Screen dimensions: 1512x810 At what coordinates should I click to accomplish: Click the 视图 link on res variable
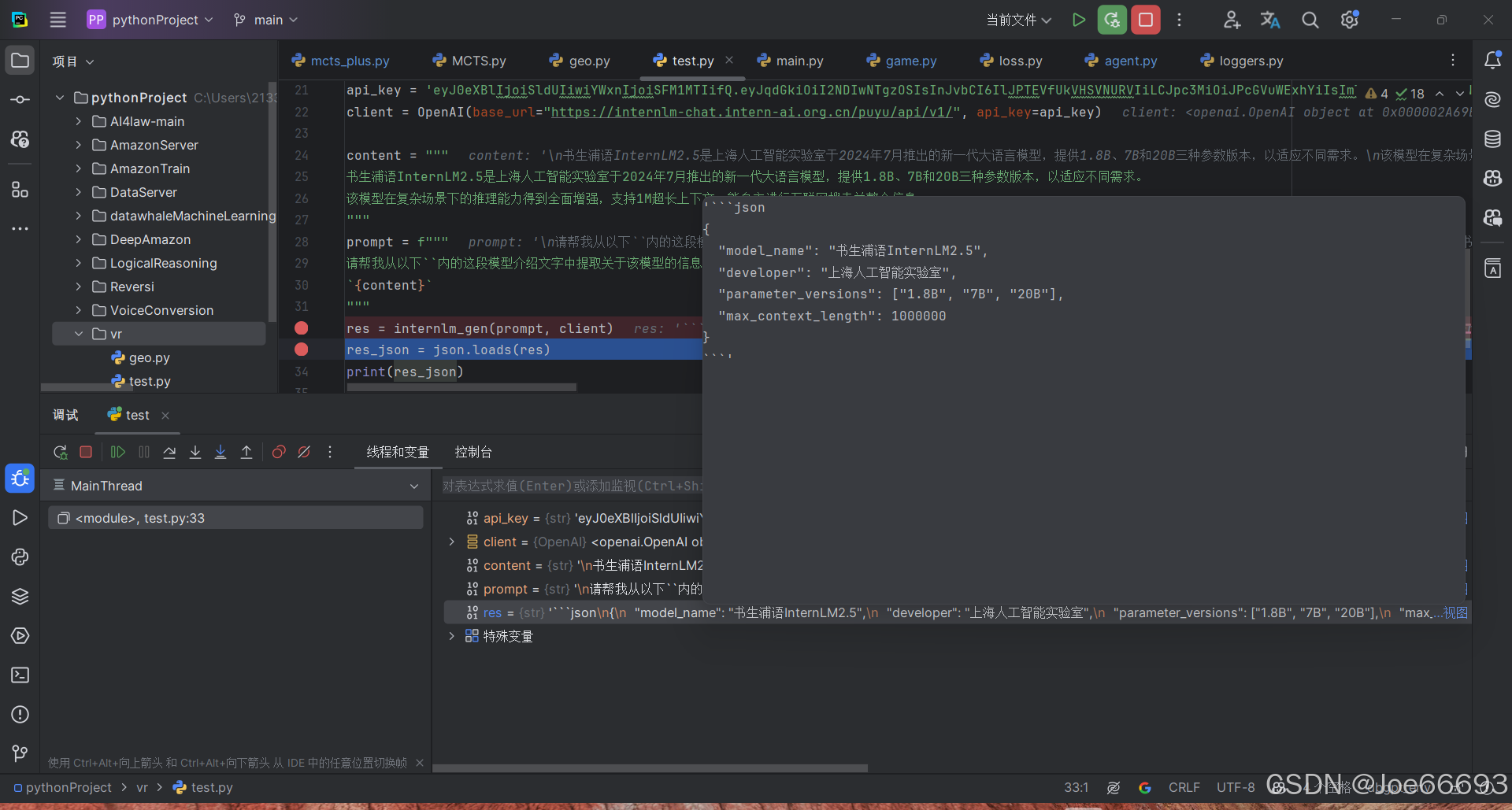[x=1455, y=612]
